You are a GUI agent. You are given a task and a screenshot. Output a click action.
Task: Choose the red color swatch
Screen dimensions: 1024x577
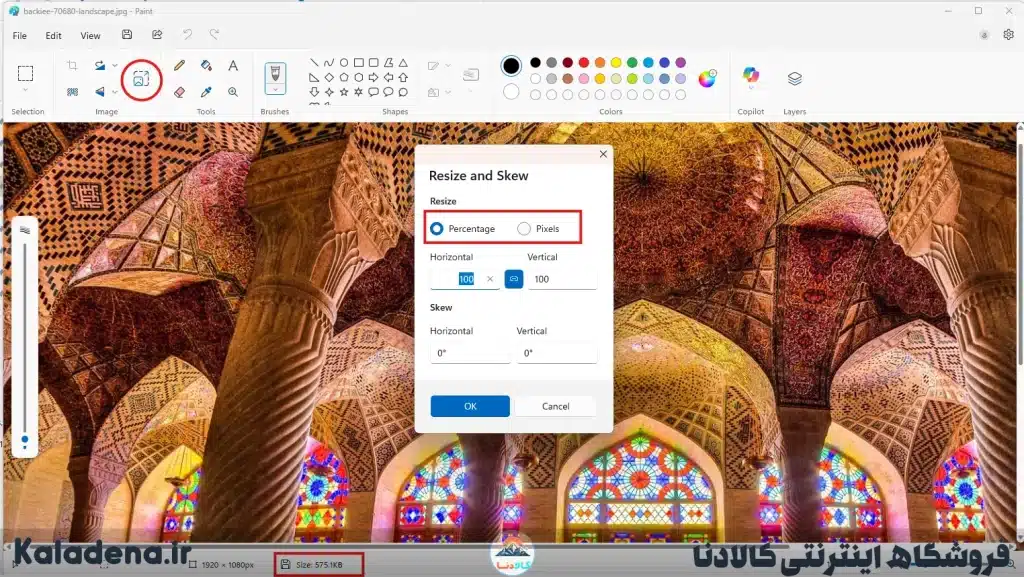584,63
